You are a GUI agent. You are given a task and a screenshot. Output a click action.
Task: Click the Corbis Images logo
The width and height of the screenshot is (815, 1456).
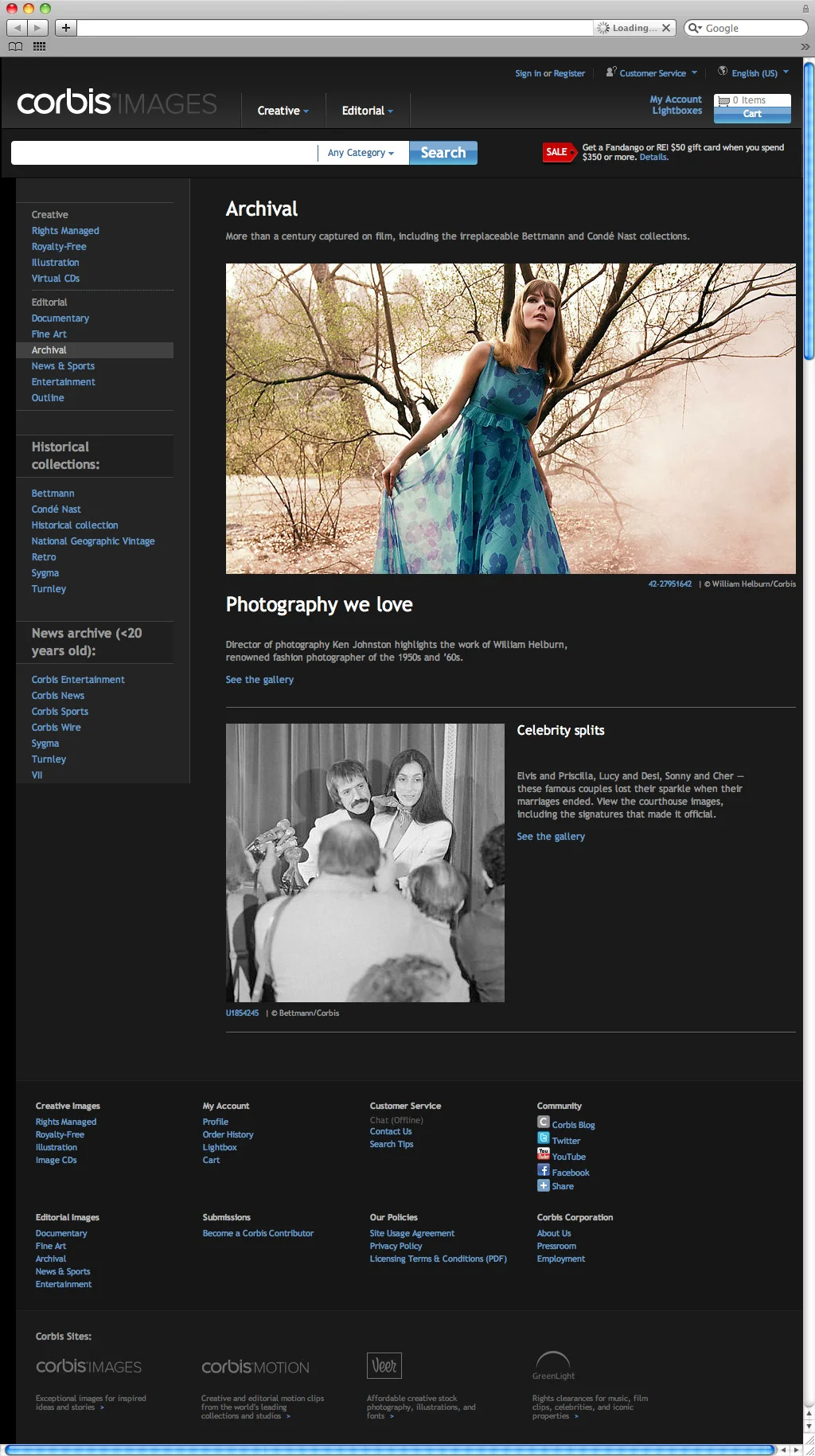[x=117, y=103]
